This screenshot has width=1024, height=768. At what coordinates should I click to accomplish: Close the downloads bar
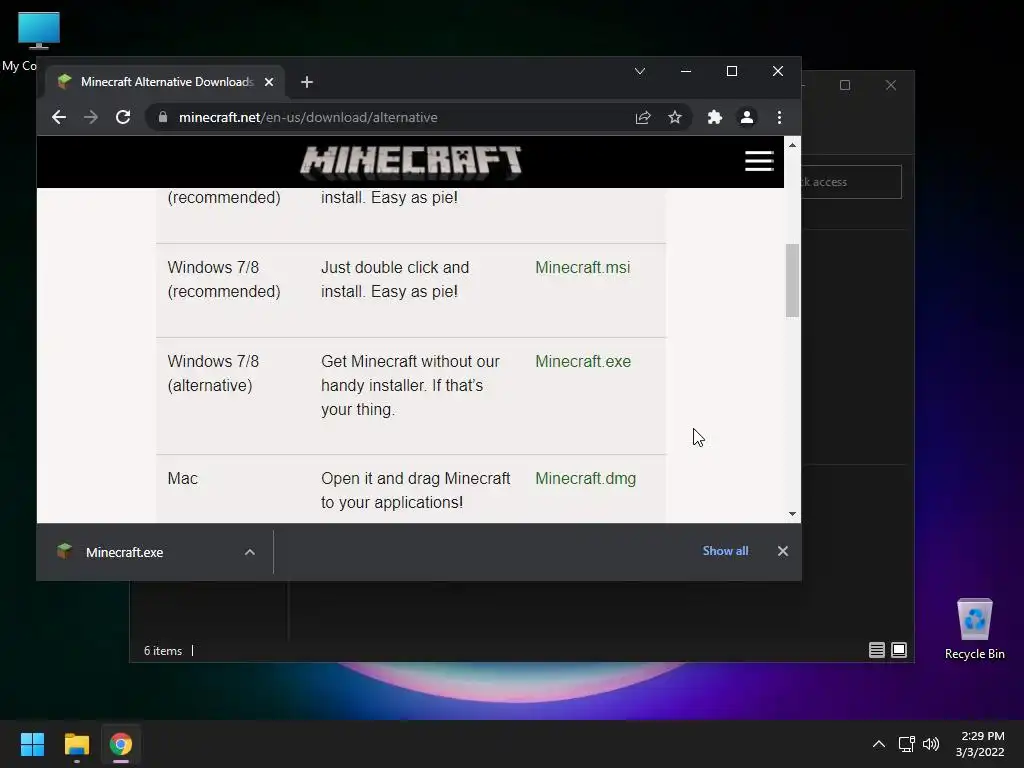pyautogui.click(x=782, y=551)
